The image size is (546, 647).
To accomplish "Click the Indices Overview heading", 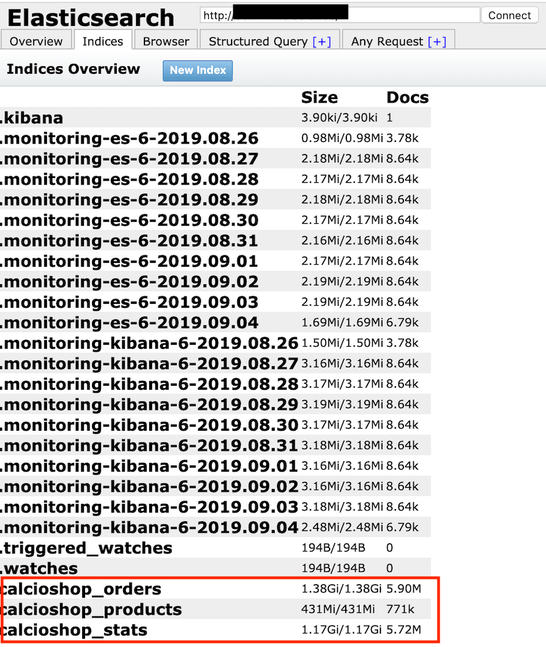I will pyautogui.click(x=73, y=69).
